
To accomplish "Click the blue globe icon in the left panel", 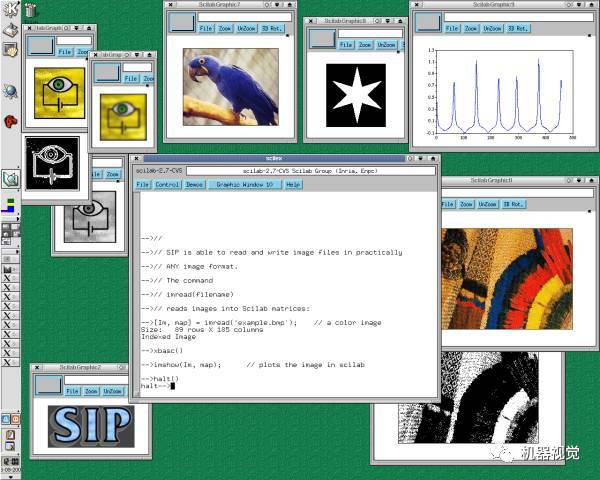I will (x=10, y=91).
